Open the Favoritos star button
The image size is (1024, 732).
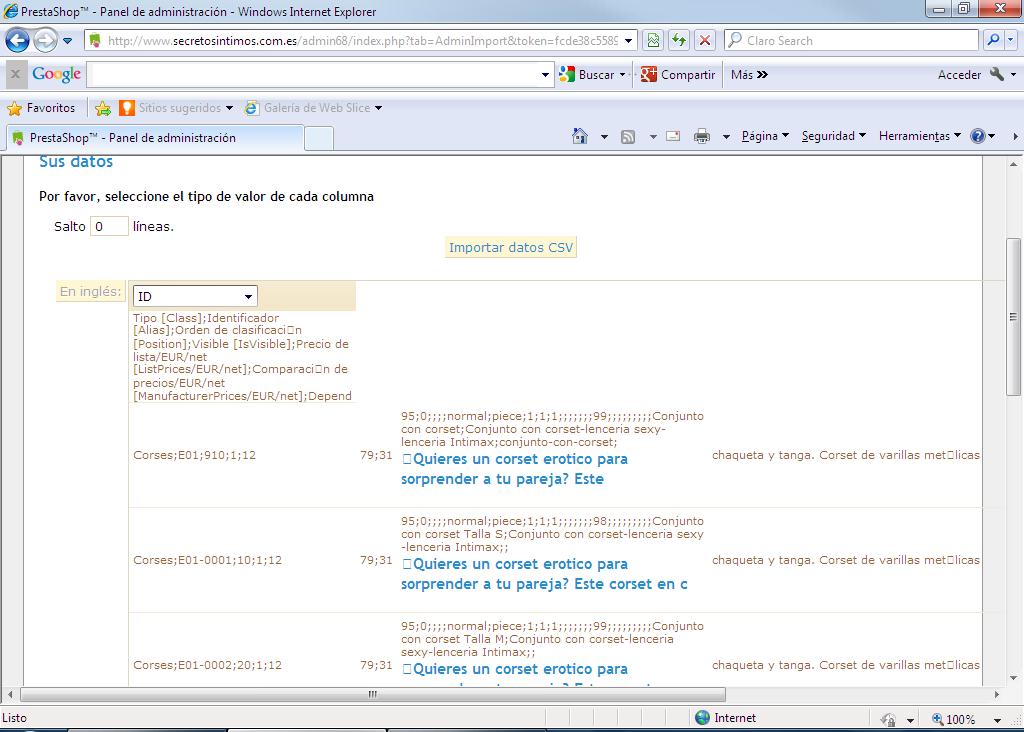click(x=41, y=108)
